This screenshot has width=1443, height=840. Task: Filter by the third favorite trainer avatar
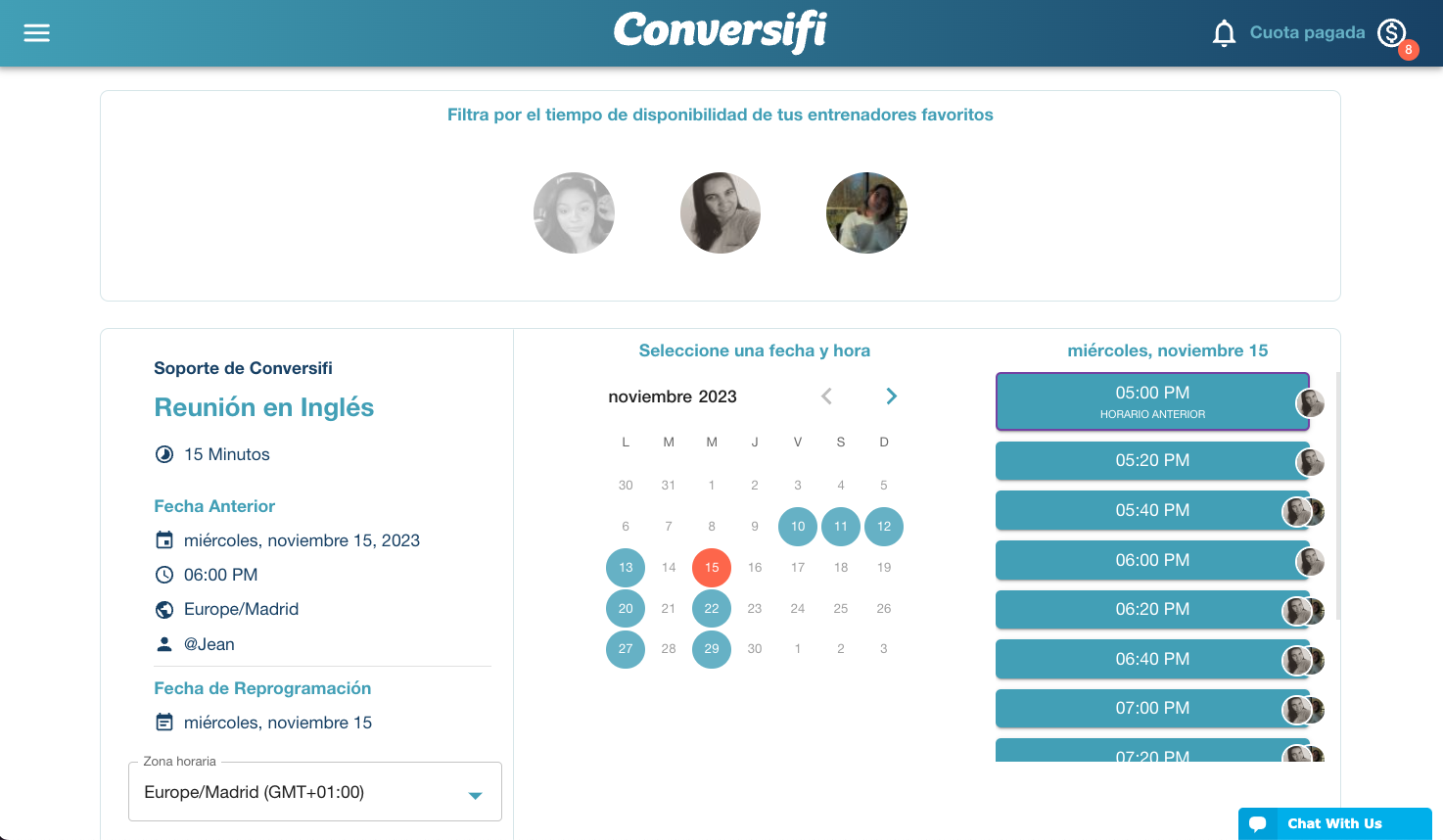[x=866, y=213]
